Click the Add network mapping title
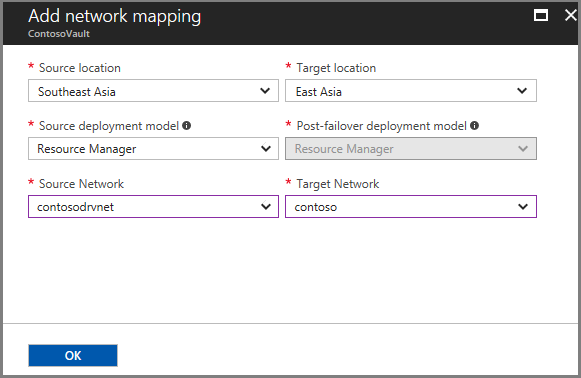 pyautogui.click(x=114, y=16)
